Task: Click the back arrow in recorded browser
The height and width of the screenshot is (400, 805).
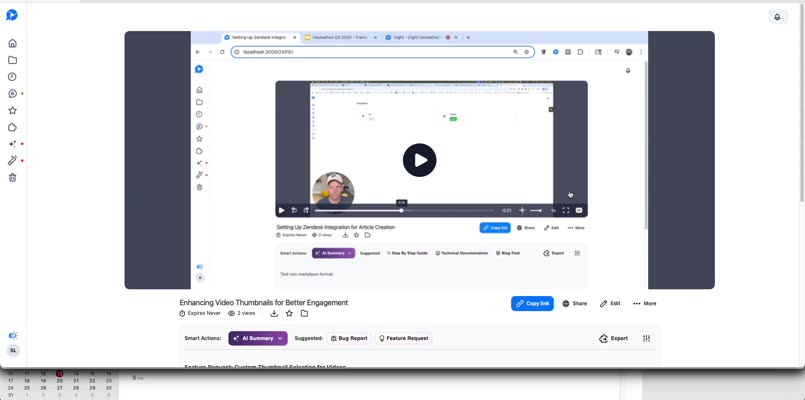Action: click(x=198, y=52)
